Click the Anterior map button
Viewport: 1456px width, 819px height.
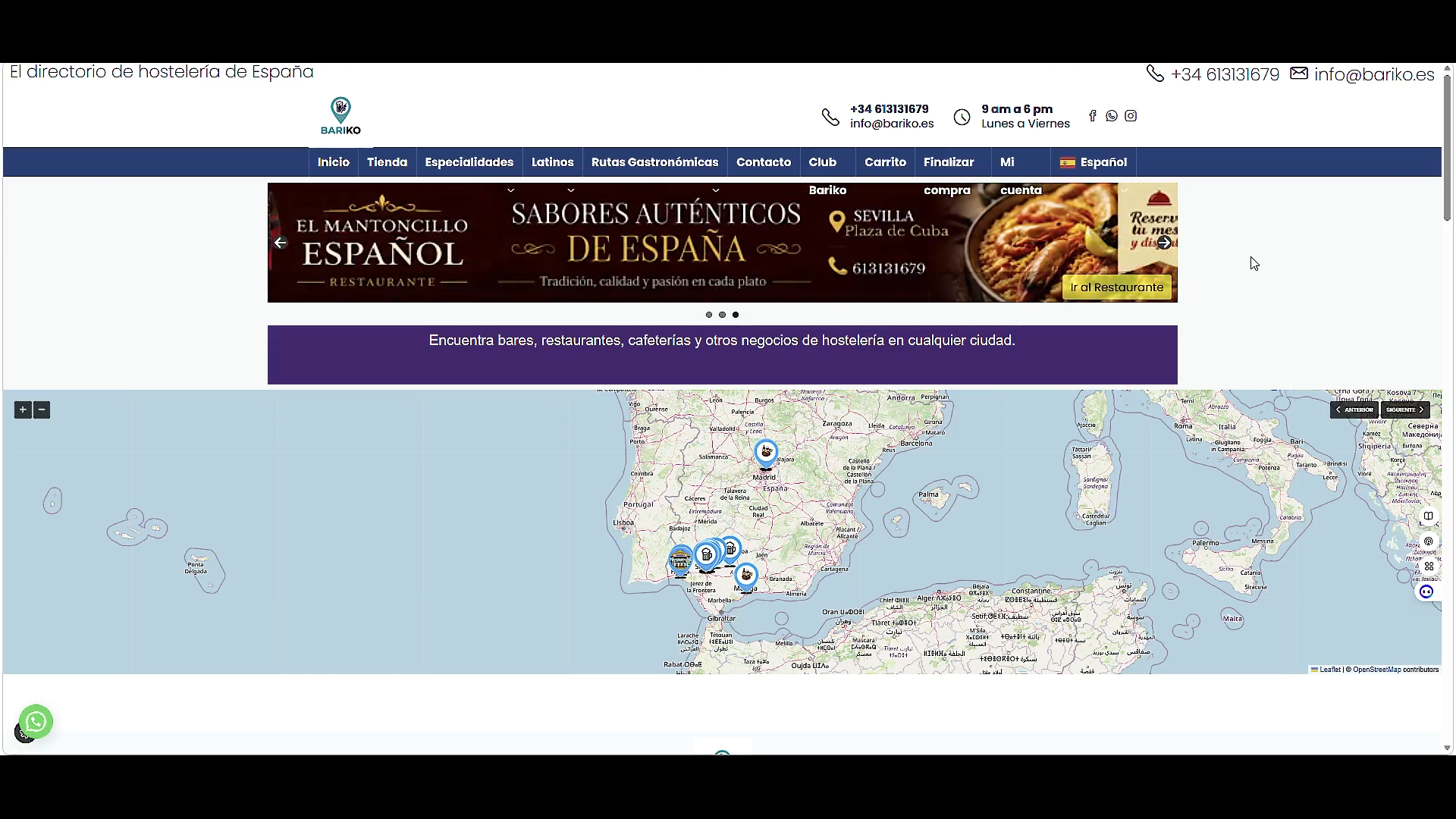click(1354, 410)
